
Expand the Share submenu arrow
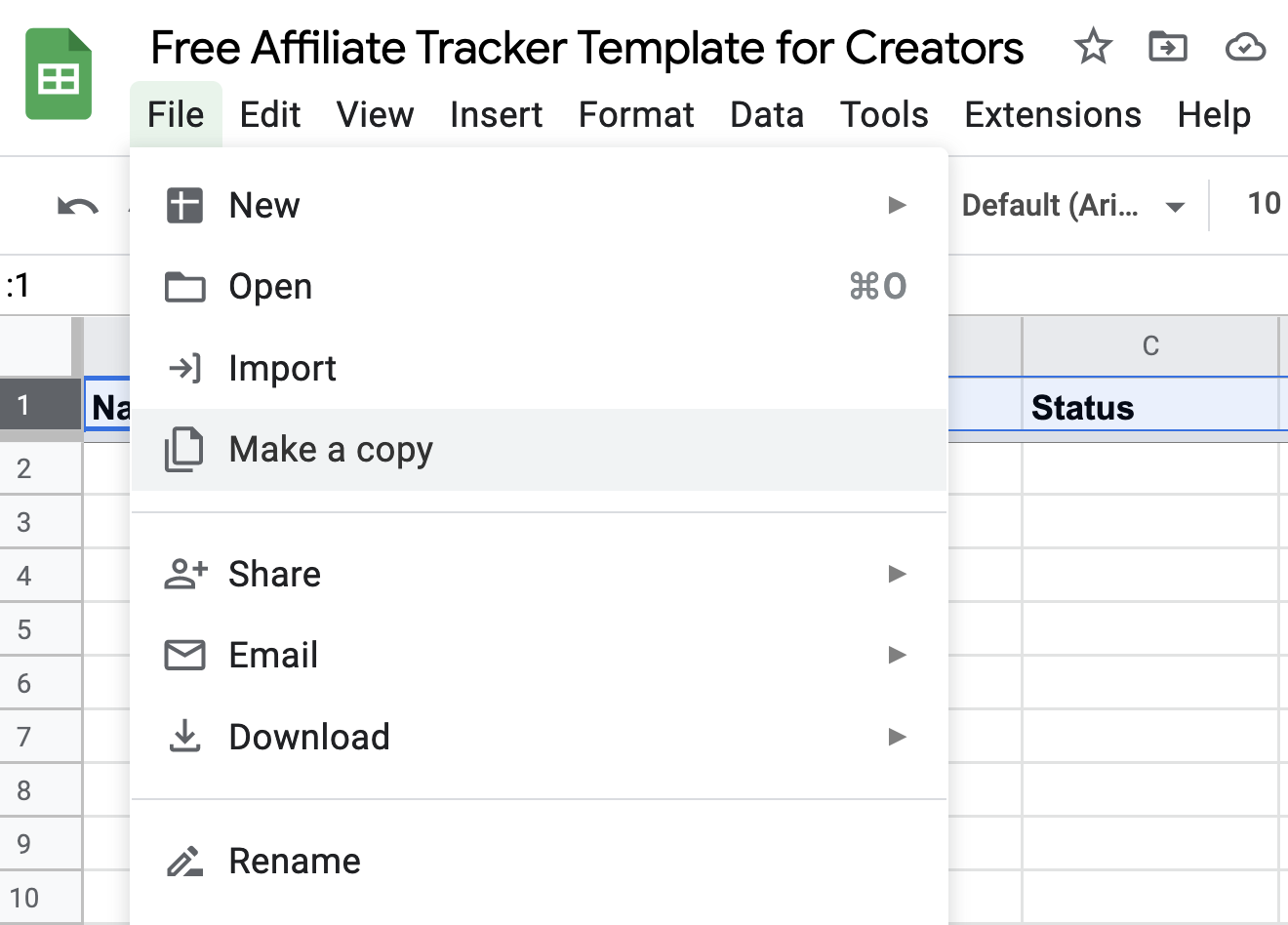(x=897, y=574)
